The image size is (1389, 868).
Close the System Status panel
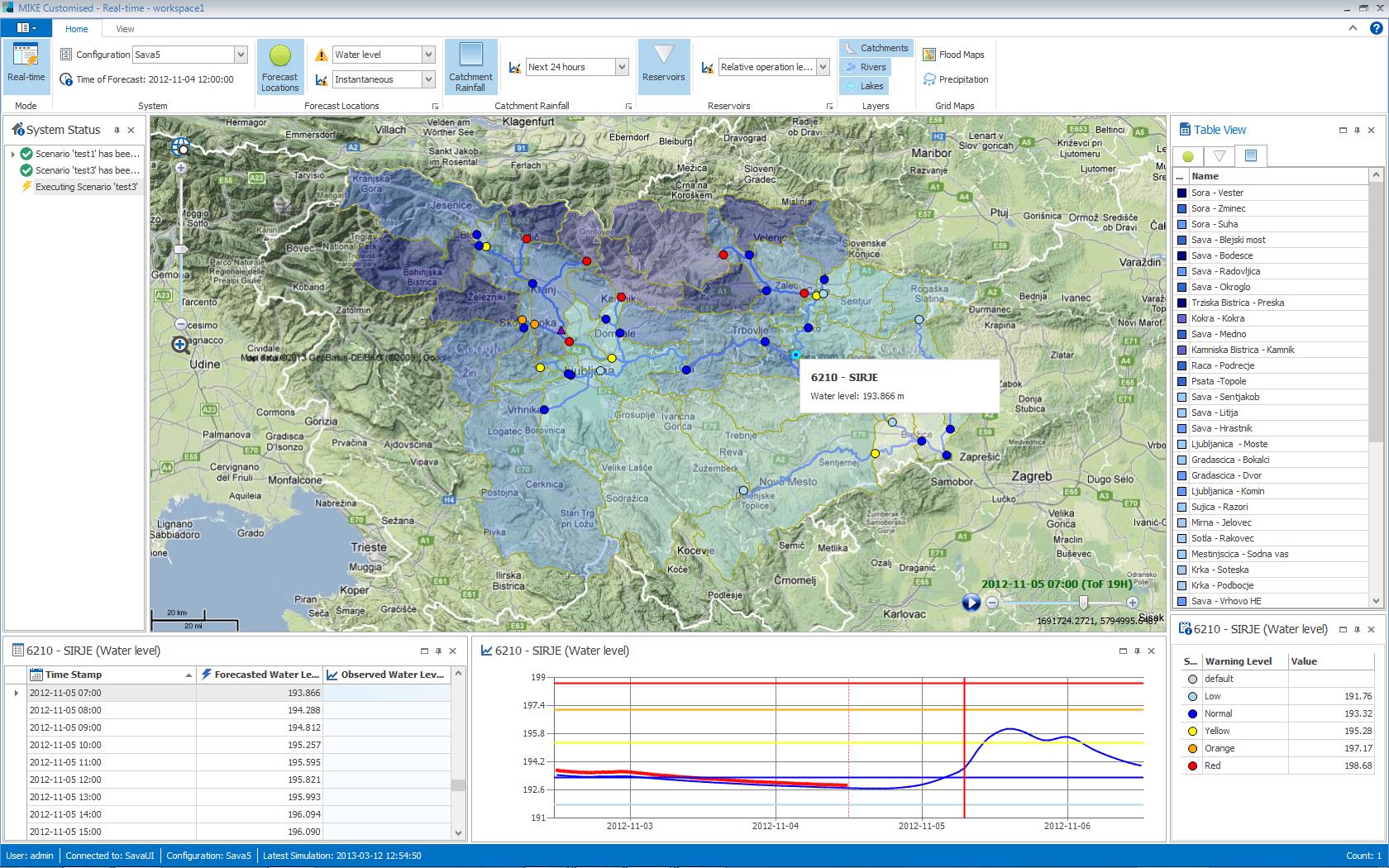(131, 130)
